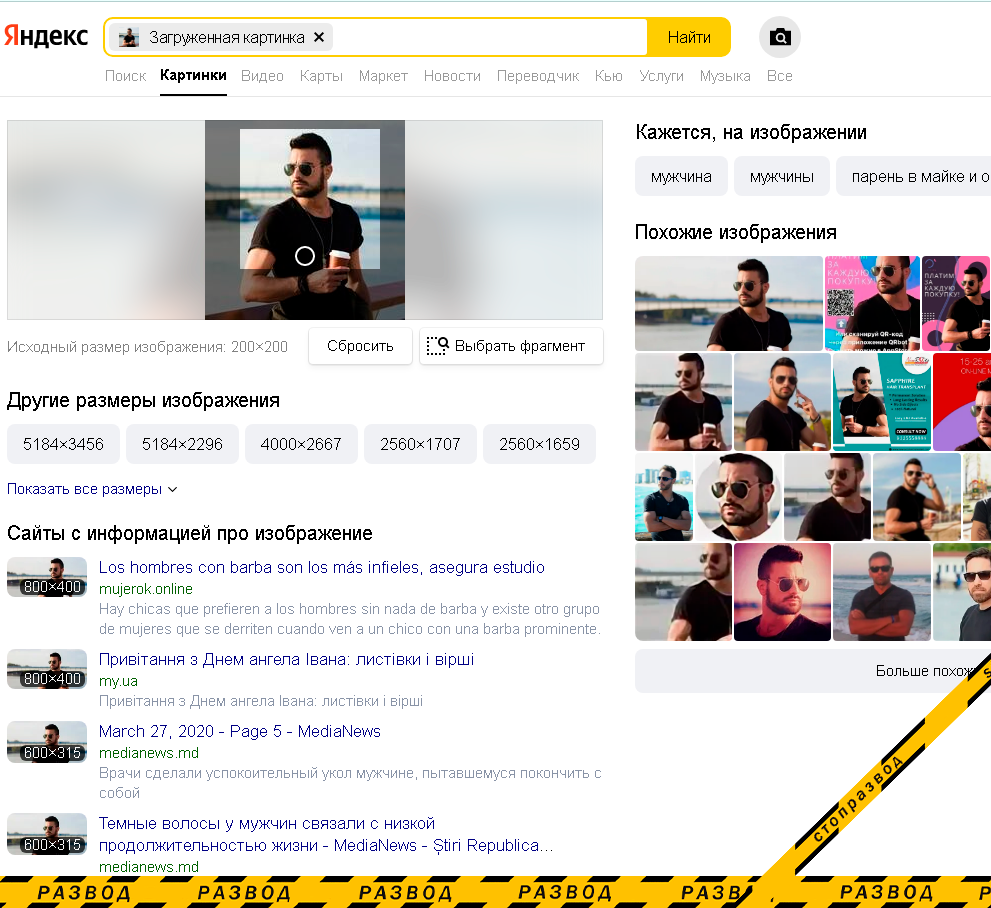Click in the search input field

point(488,37)
